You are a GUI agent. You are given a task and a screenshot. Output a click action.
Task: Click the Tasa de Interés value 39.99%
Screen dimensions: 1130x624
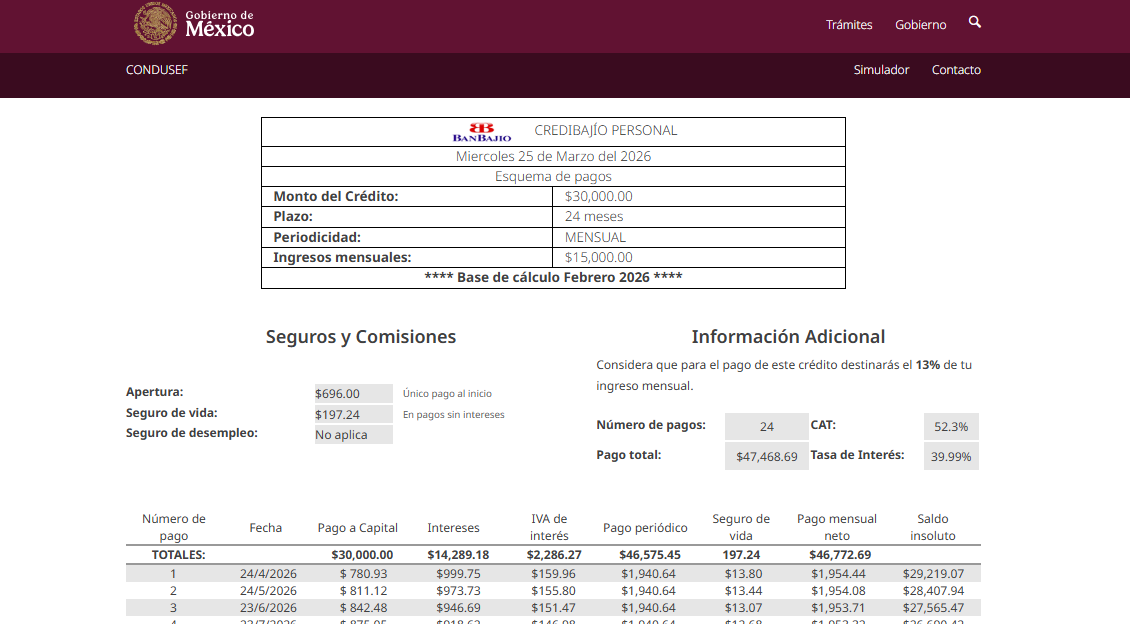tap(951, 456)
